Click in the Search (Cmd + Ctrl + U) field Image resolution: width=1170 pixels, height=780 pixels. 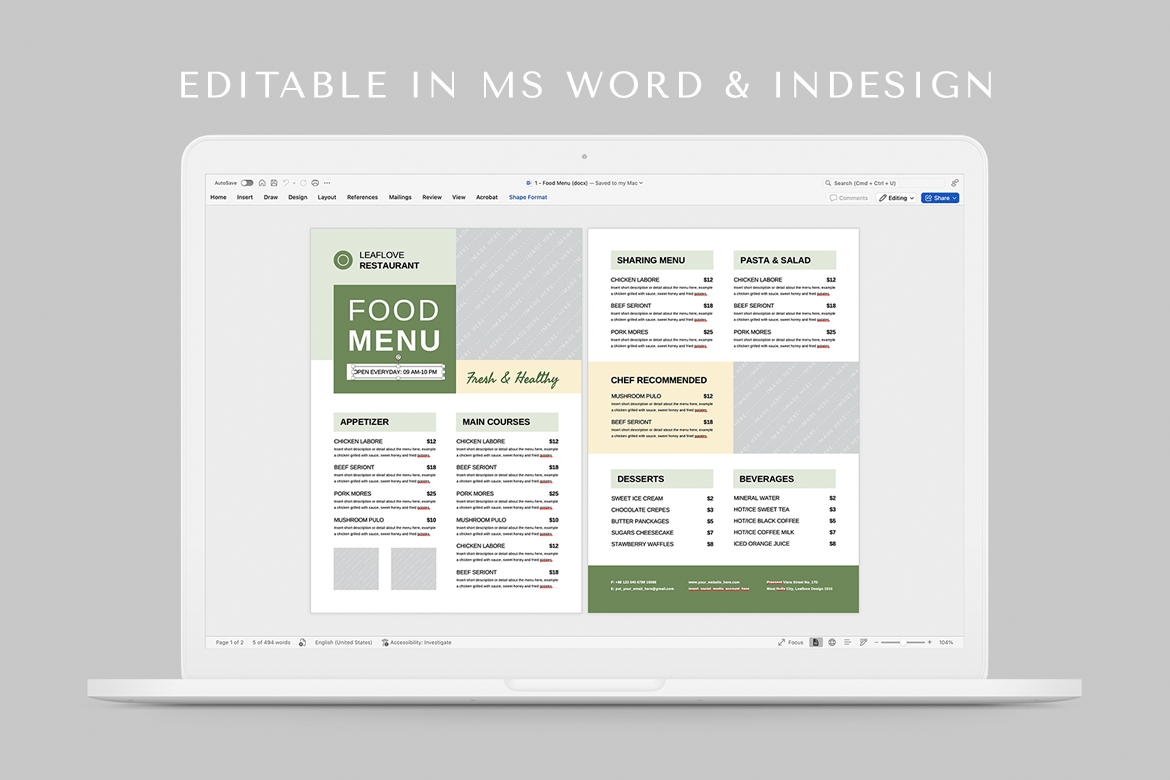[x=884, y=183]
